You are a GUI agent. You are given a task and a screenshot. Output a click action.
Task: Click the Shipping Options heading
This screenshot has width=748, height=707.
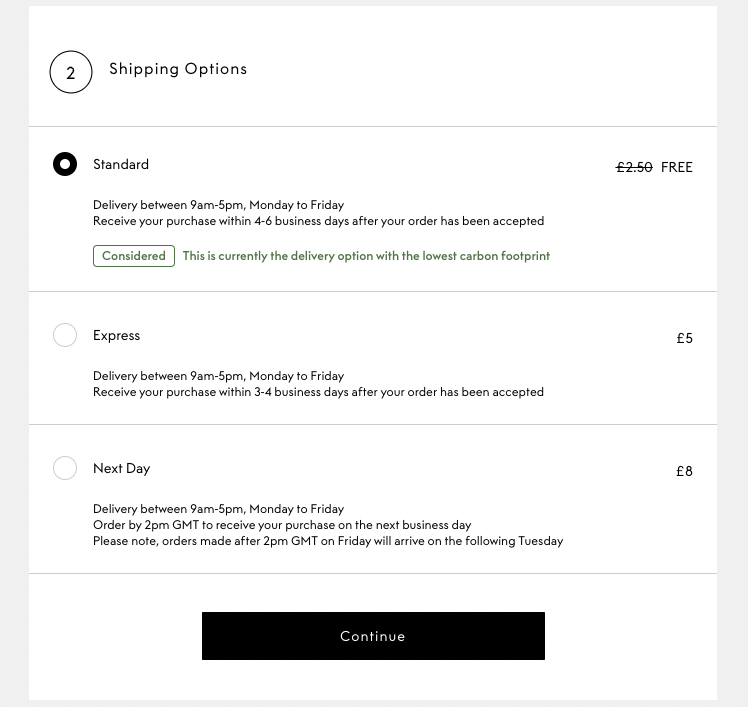click(178, 69)
